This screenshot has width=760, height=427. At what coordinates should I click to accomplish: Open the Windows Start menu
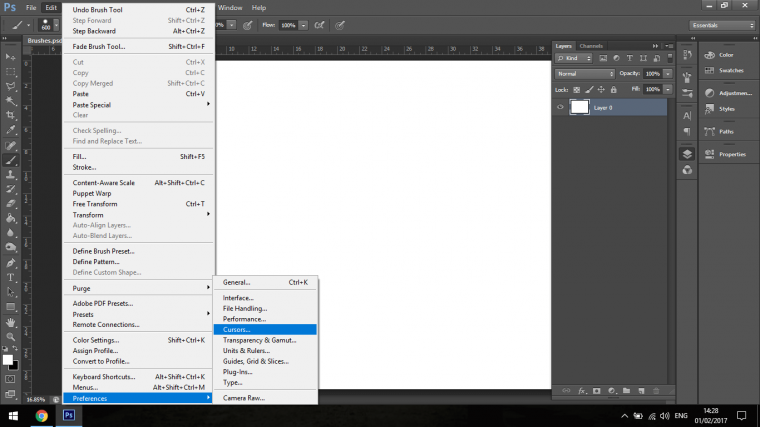point(13,415)
